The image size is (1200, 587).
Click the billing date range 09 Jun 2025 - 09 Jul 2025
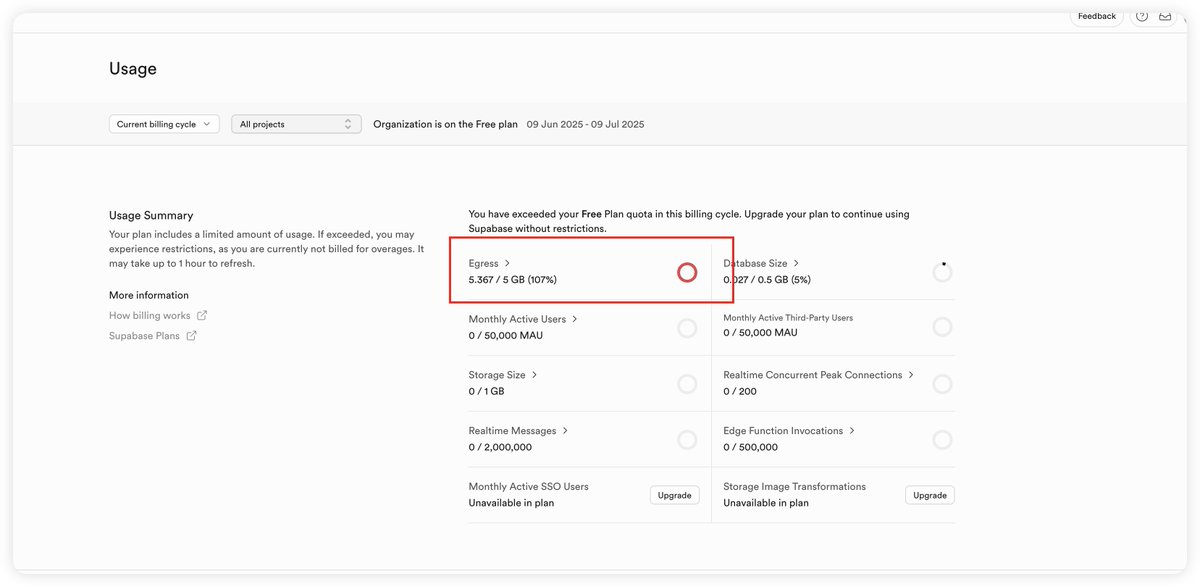[585, 125]
